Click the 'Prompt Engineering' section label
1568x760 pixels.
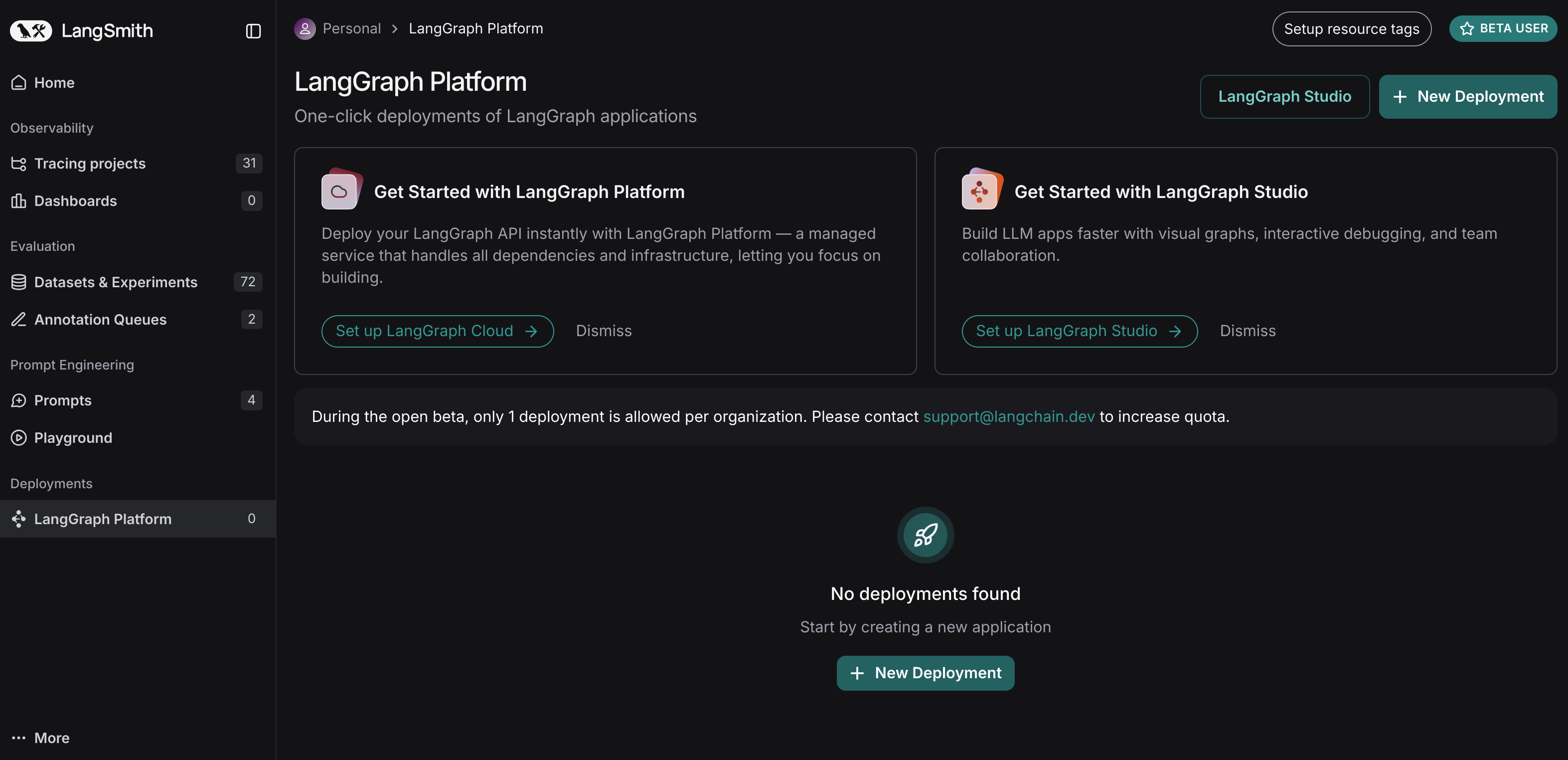[72, 365]
